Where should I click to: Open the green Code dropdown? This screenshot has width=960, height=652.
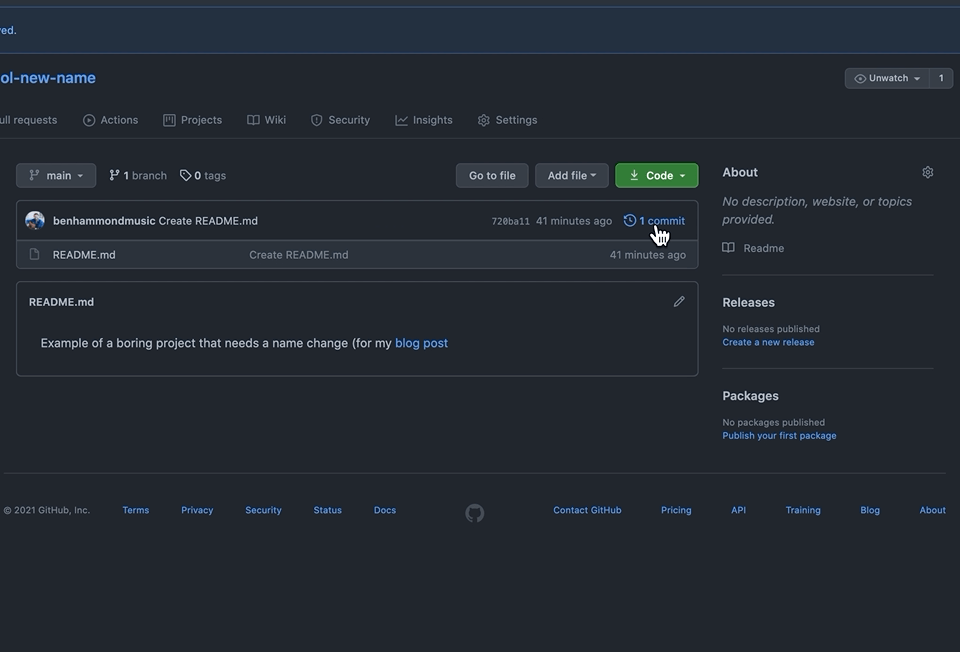pyautogui.click(x=656, y=176)
